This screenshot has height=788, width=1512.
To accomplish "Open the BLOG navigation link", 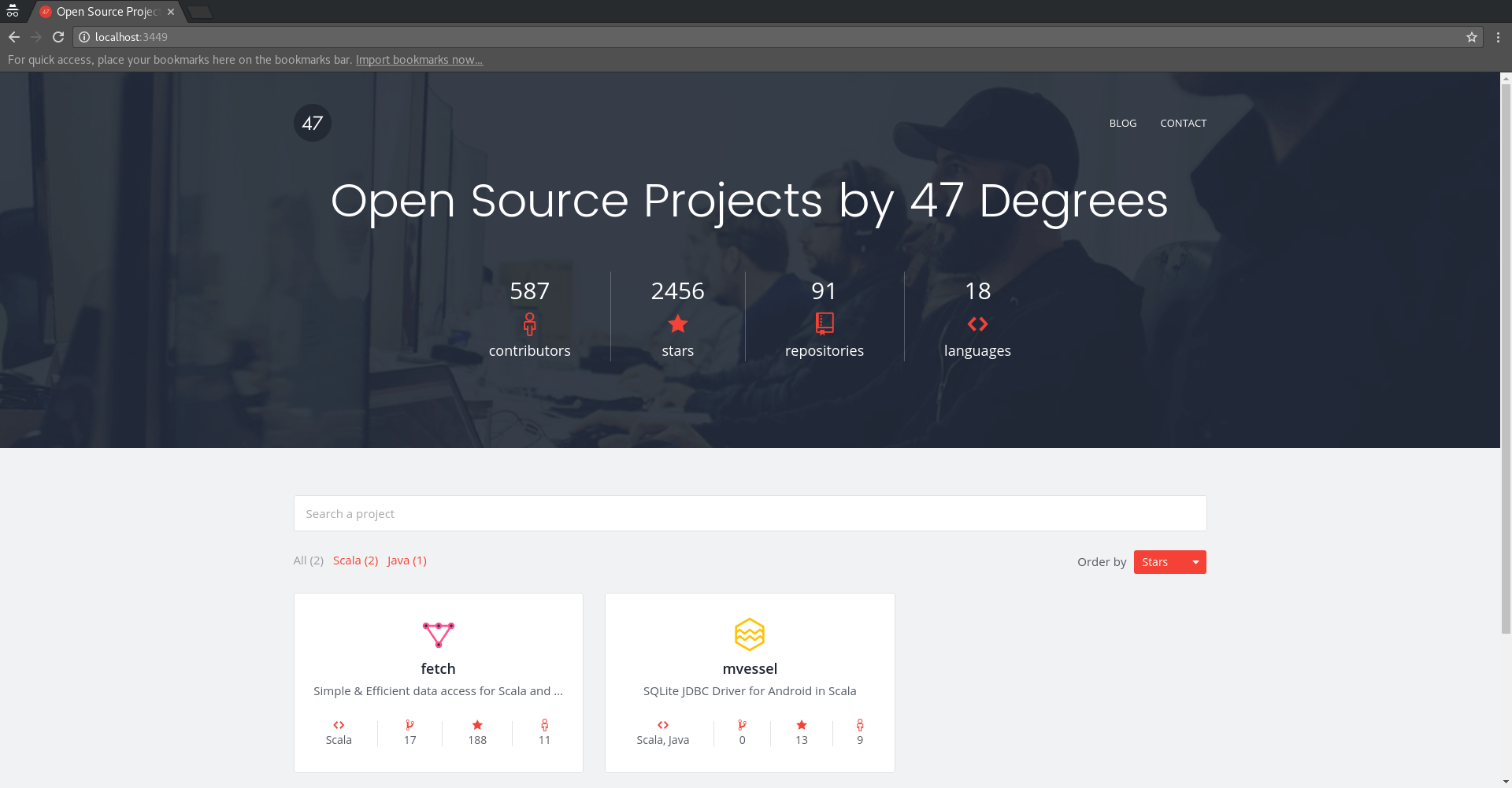I will click(1123, 123).
